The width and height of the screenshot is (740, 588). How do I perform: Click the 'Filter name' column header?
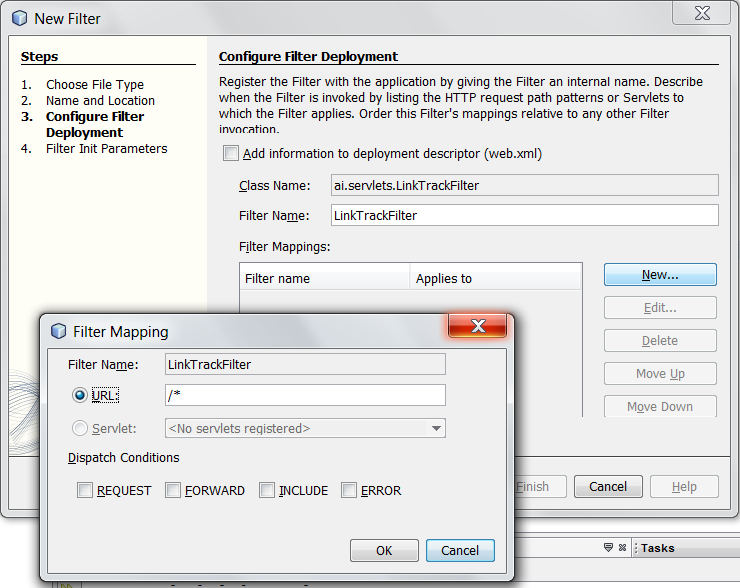click(325, 278)
